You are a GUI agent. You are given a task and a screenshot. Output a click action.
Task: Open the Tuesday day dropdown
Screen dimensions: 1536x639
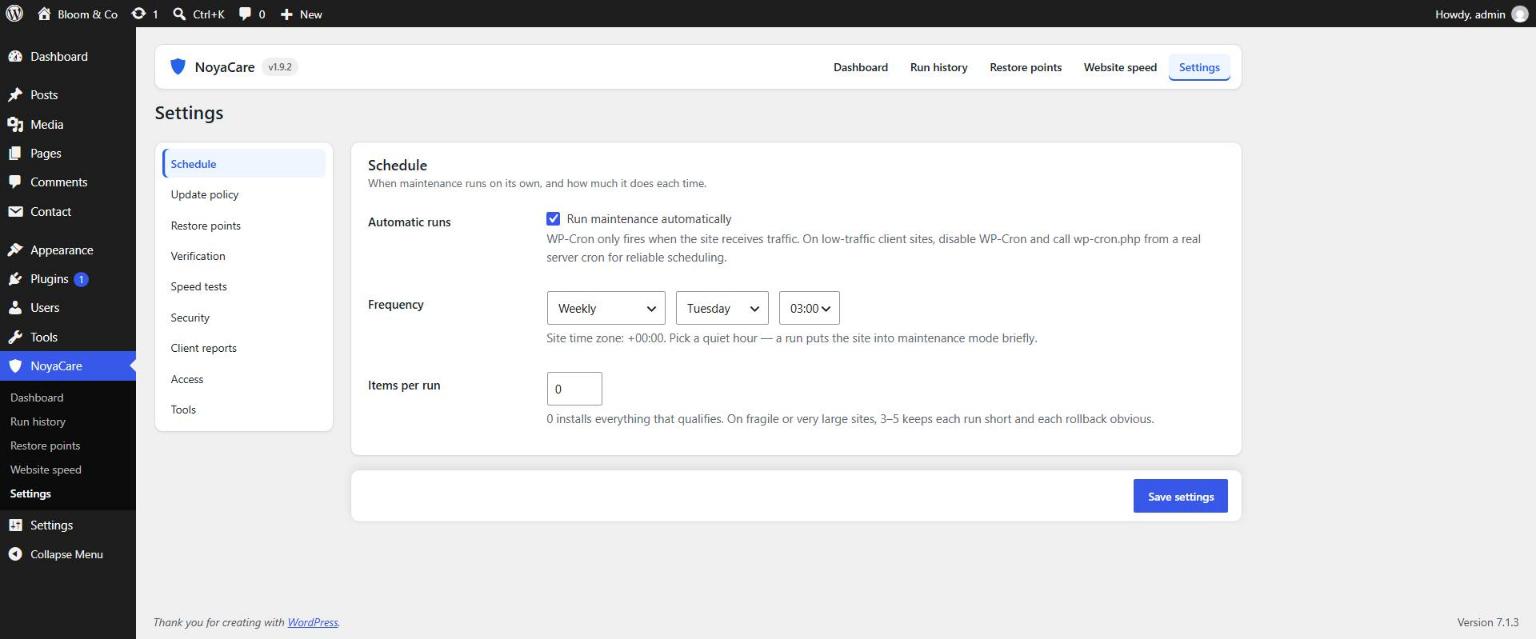coord(722,308)
